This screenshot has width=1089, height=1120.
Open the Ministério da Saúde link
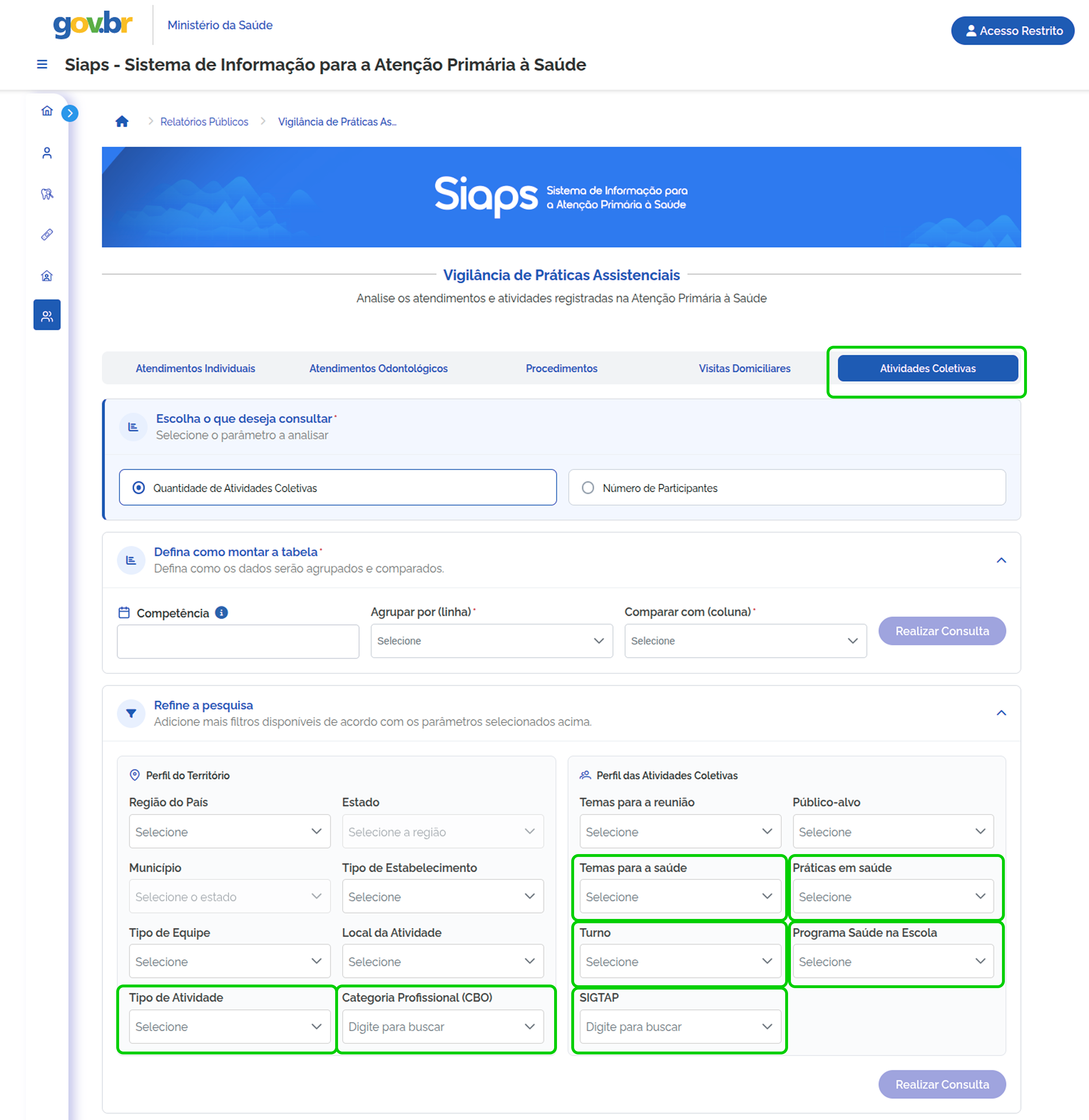220,25
